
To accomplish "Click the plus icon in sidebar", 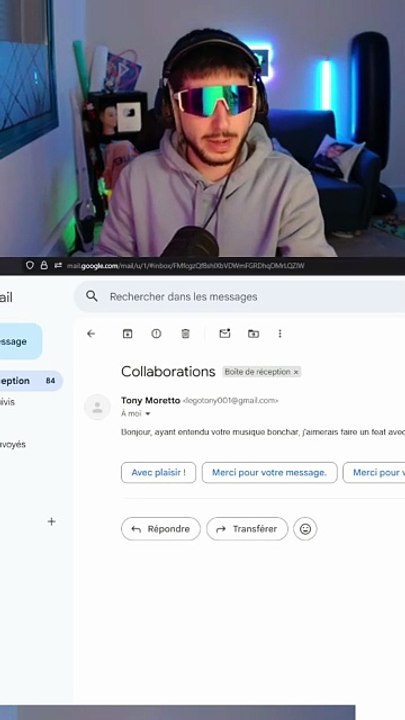I will [51, 522].
